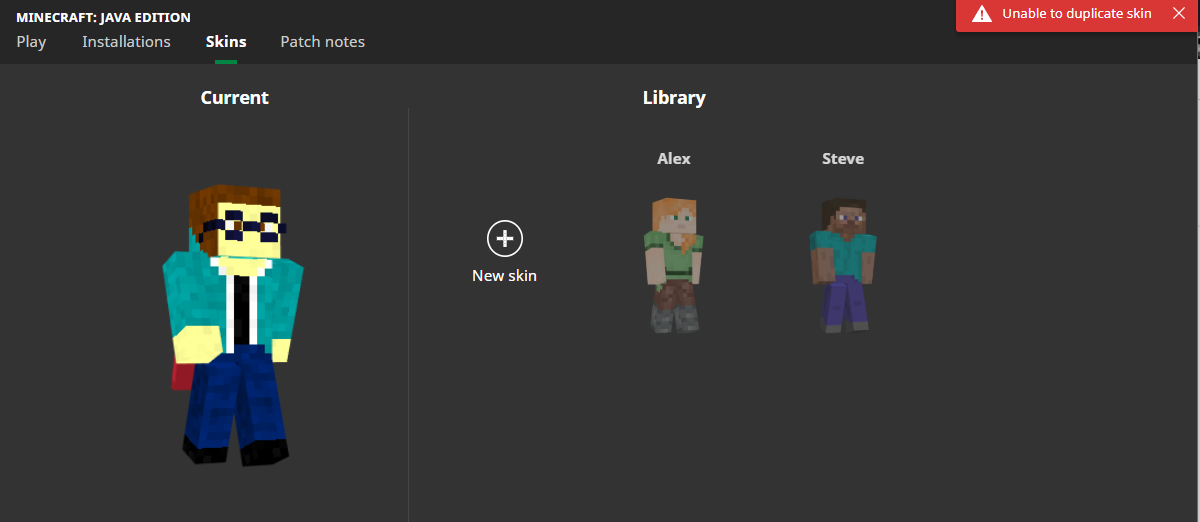Switch to the Play tab
The height and width of the screenshot is (522, 1200).
[x=31, y=42]
